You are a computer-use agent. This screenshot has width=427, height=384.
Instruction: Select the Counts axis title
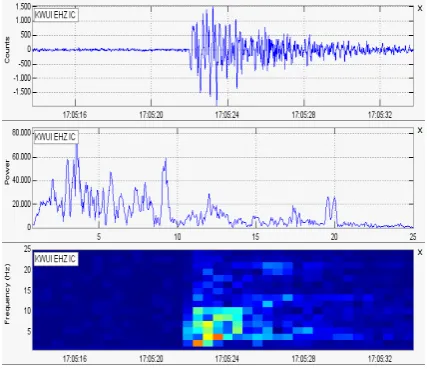(7, 50)
